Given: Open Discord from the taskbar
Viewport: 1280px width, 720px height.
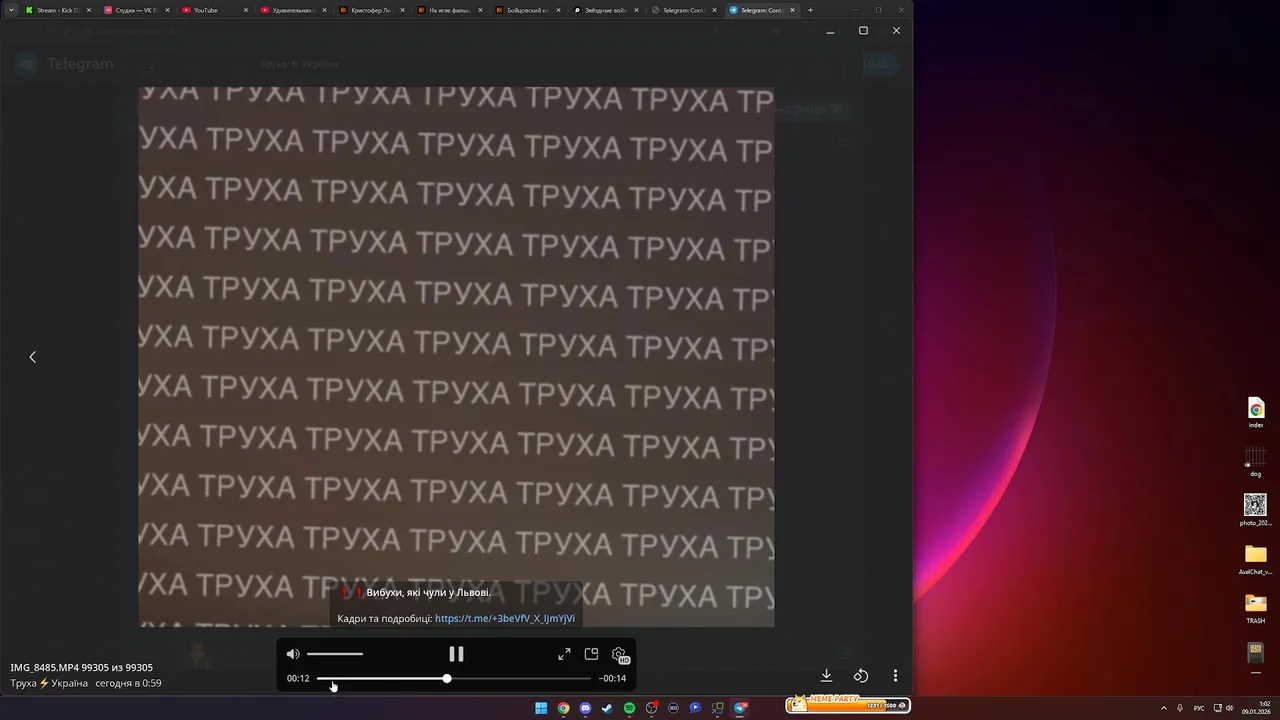Looking at the screenshot, I should tap(585, 708).
